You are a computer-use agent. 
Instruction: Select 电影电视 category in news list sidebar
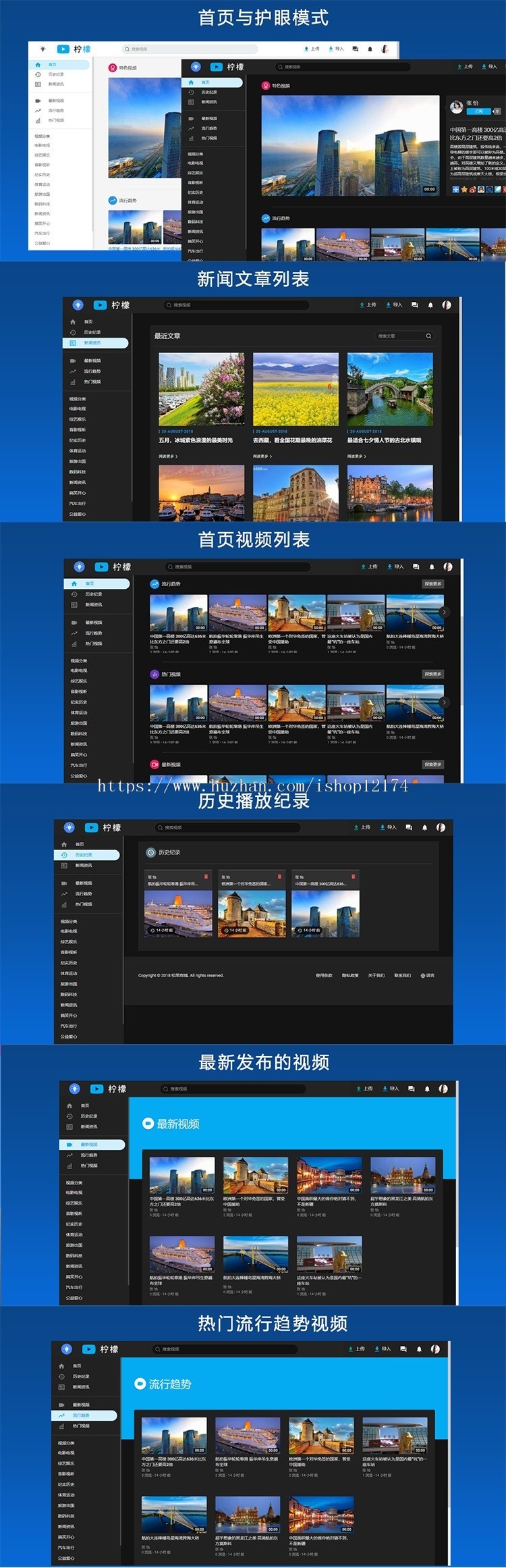click(x=78, y=409)
